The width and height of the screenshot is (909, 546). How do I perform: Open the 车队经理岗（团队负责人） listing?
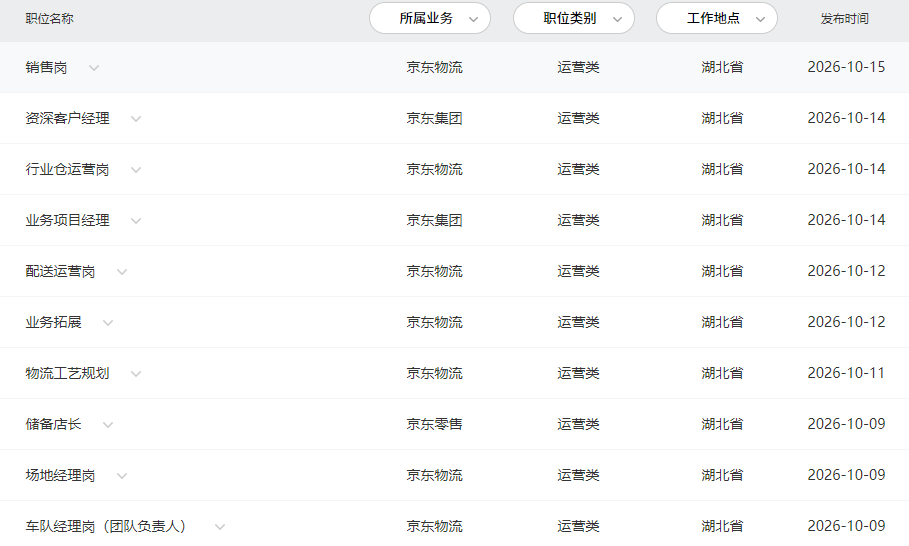pos(106,526)
